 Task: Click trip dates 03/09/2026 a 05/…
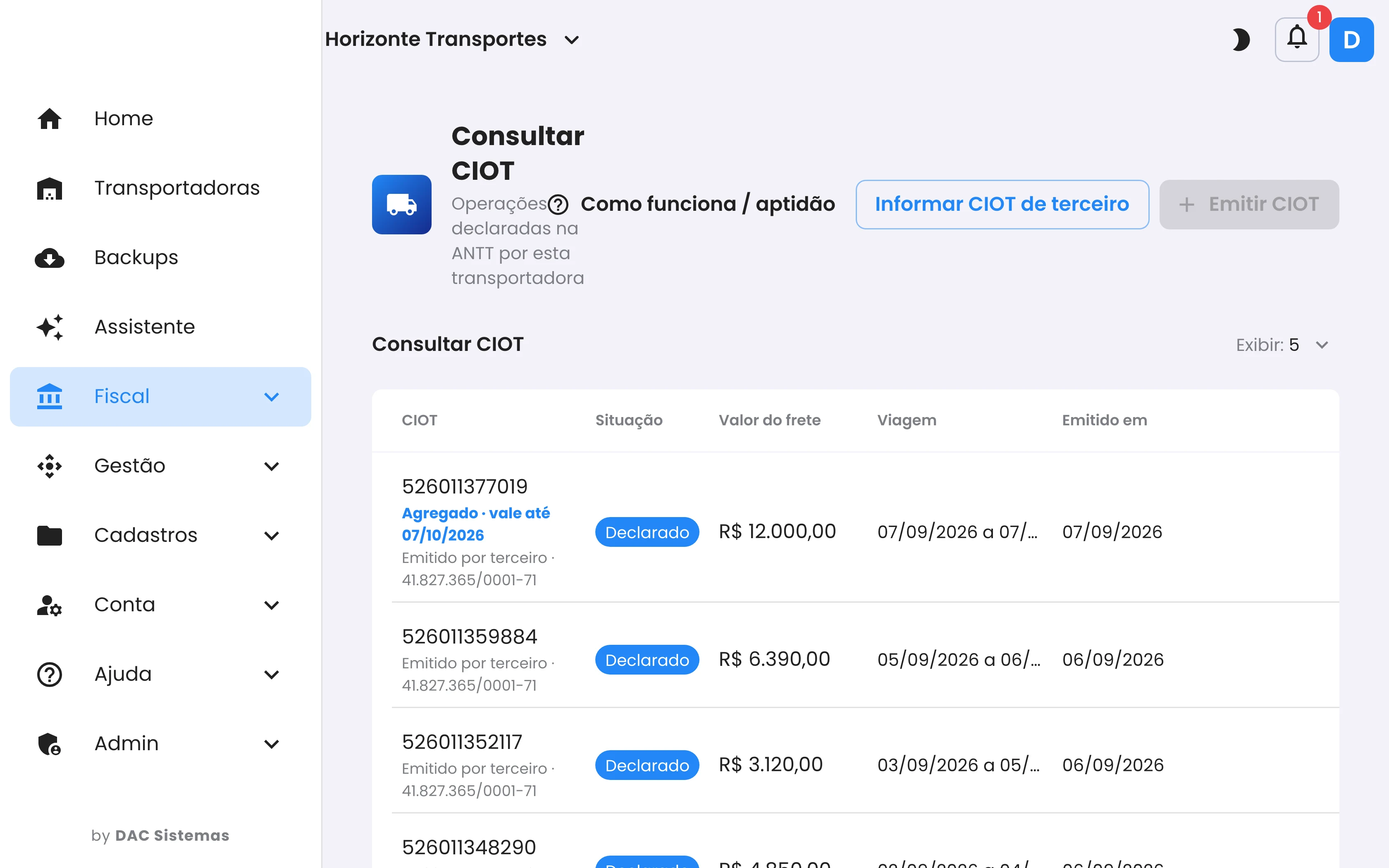(x=959, y=765)
